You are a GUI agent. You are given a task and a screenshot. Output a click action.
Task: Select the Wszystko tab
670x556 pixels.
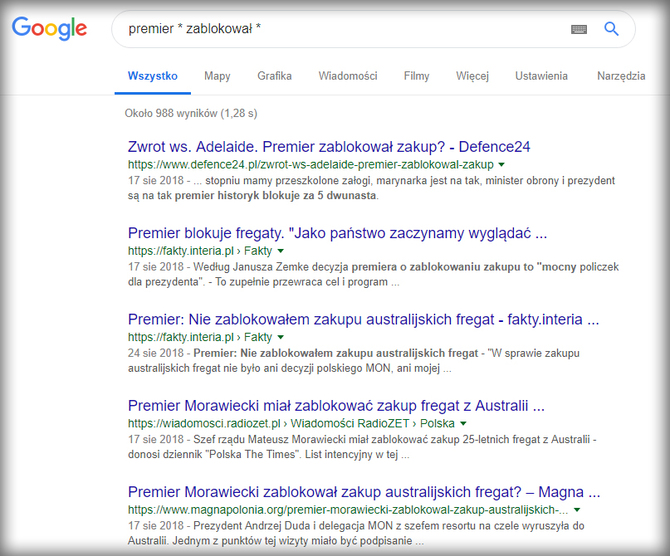(153, 76)
